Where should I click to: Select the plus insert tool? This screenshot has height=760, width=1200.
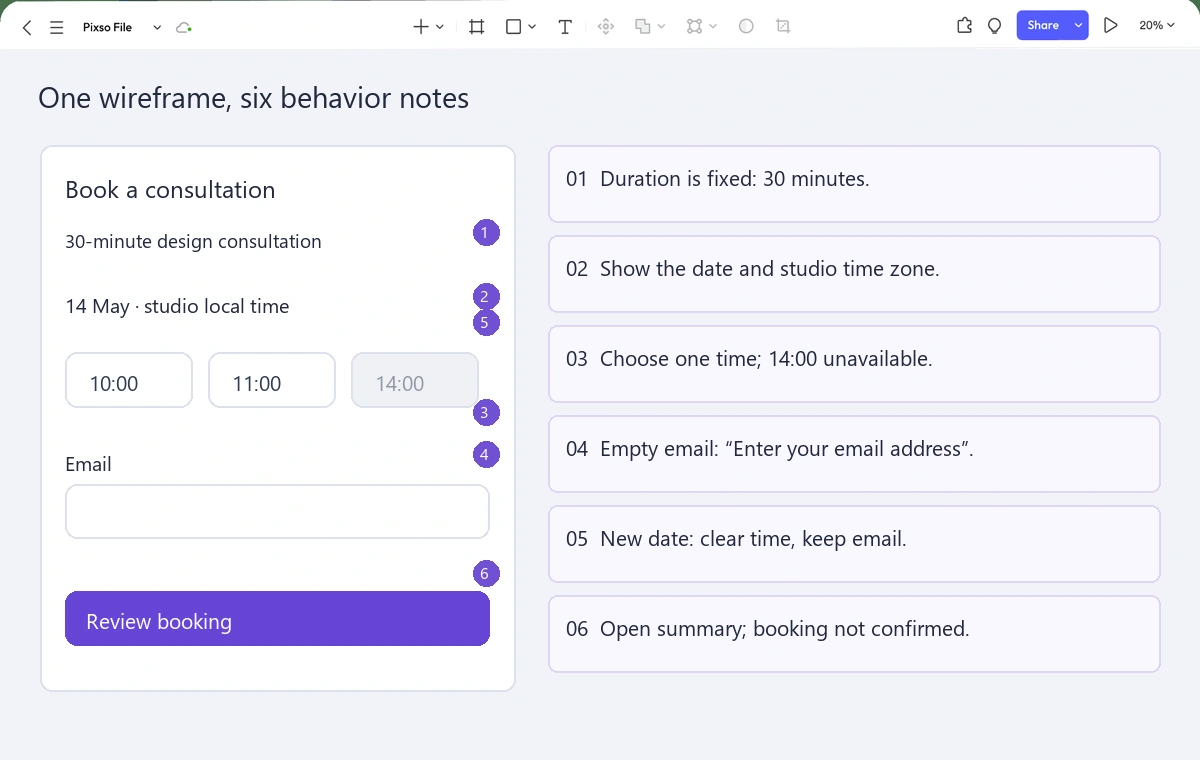(421, 27)
